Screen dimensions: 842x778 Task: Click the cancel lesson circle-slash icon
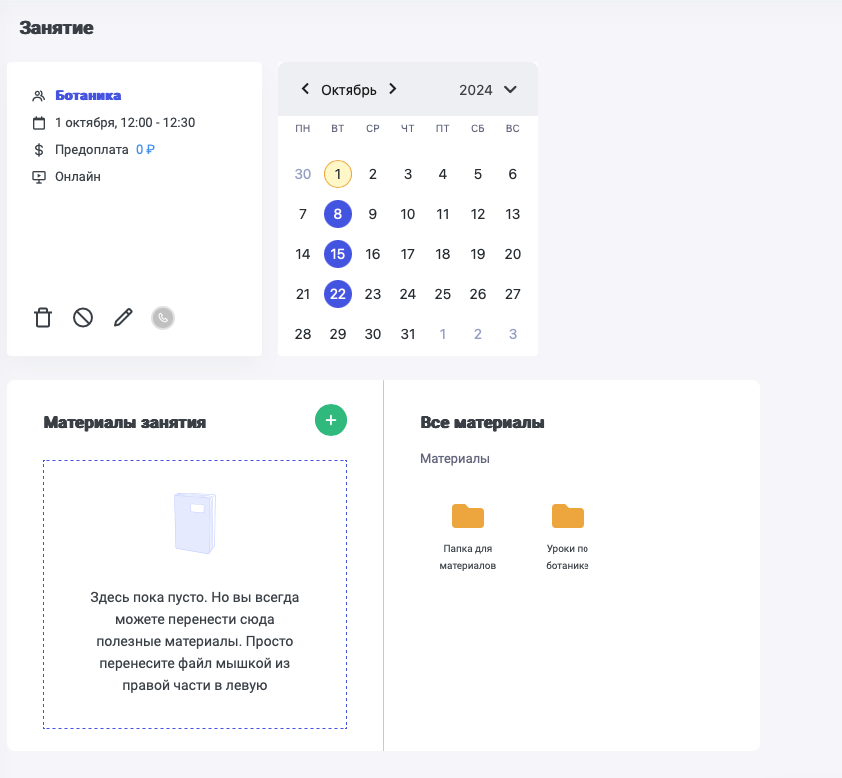pos(83,318)
